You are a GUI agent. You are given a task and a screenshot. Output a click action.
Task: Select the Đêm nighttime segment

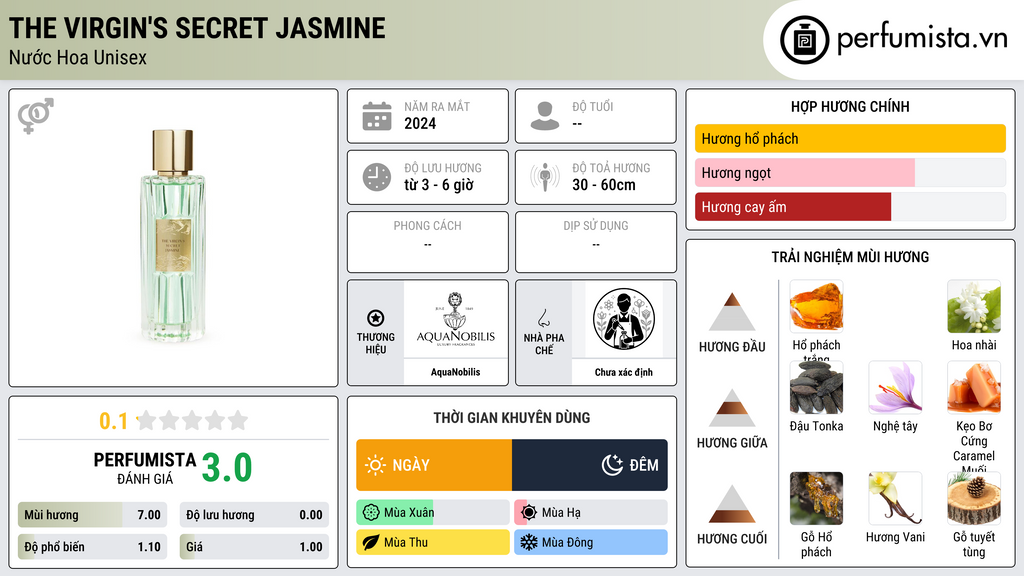click(x=590, y=465)
